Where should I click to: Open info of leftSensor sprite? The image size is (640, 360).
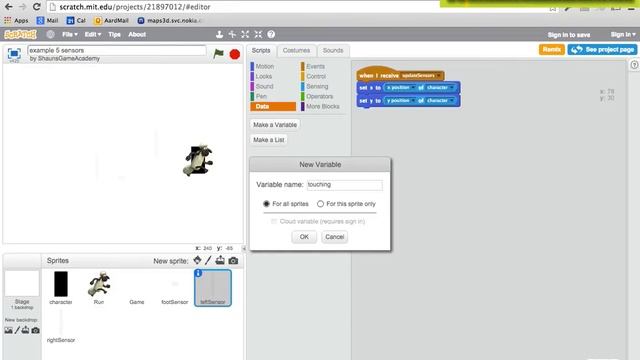[198, 273]
